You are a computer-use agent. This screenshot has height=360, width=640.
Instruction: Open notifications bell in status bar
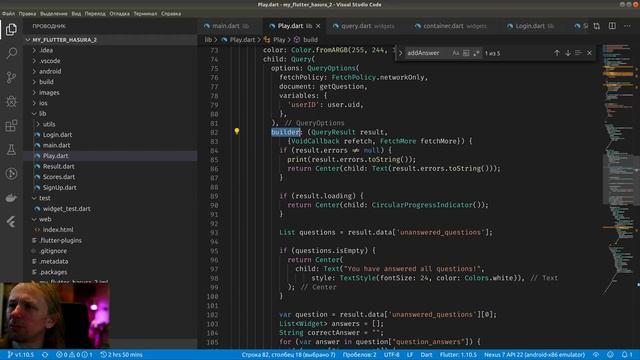click(x=627, y=355)
